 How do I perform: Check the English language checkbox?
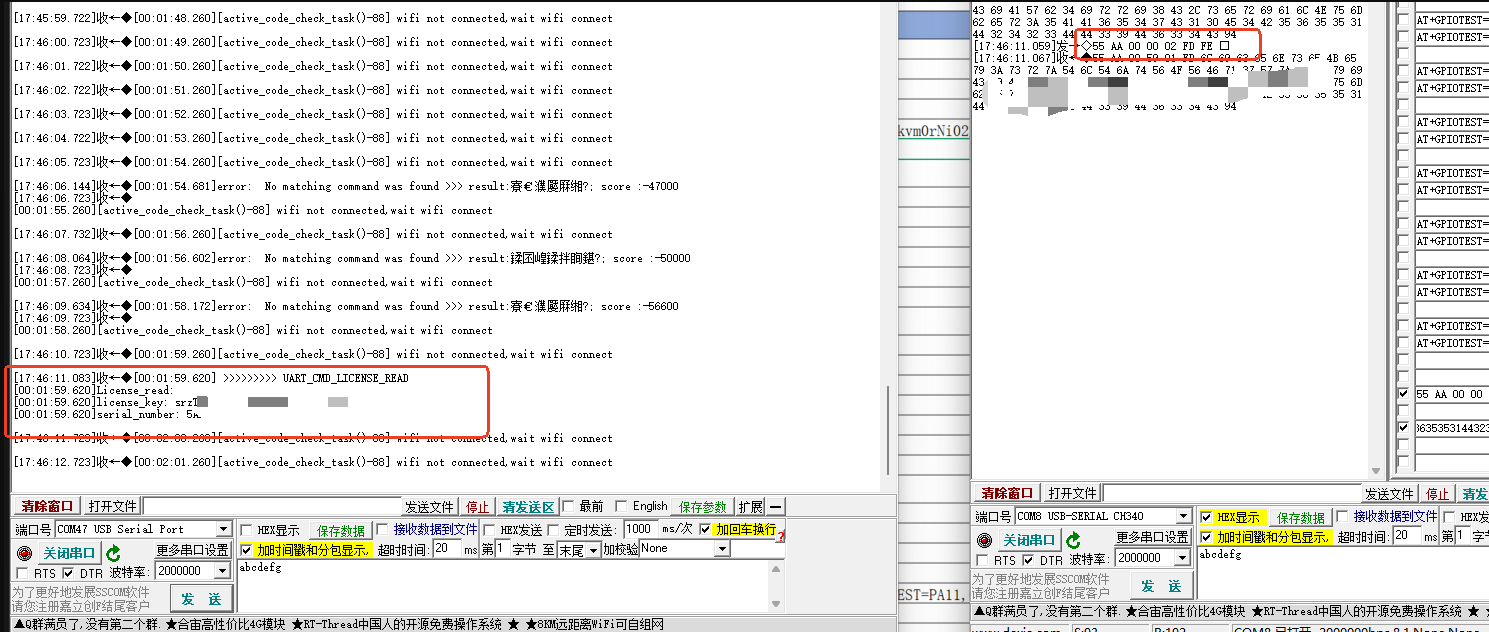point(621,506)
